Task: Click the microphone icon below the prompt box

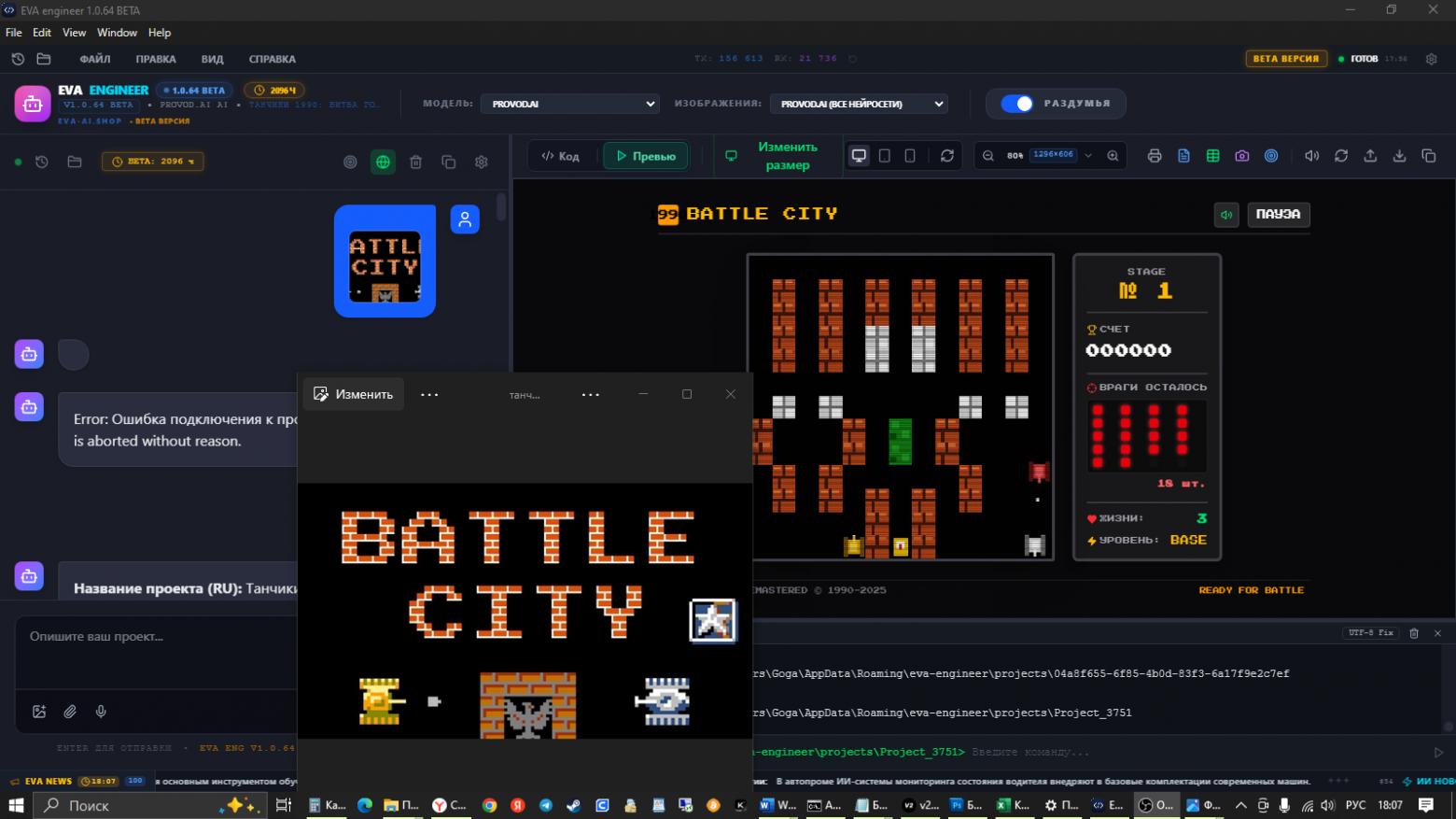Action: click(101, 712)
